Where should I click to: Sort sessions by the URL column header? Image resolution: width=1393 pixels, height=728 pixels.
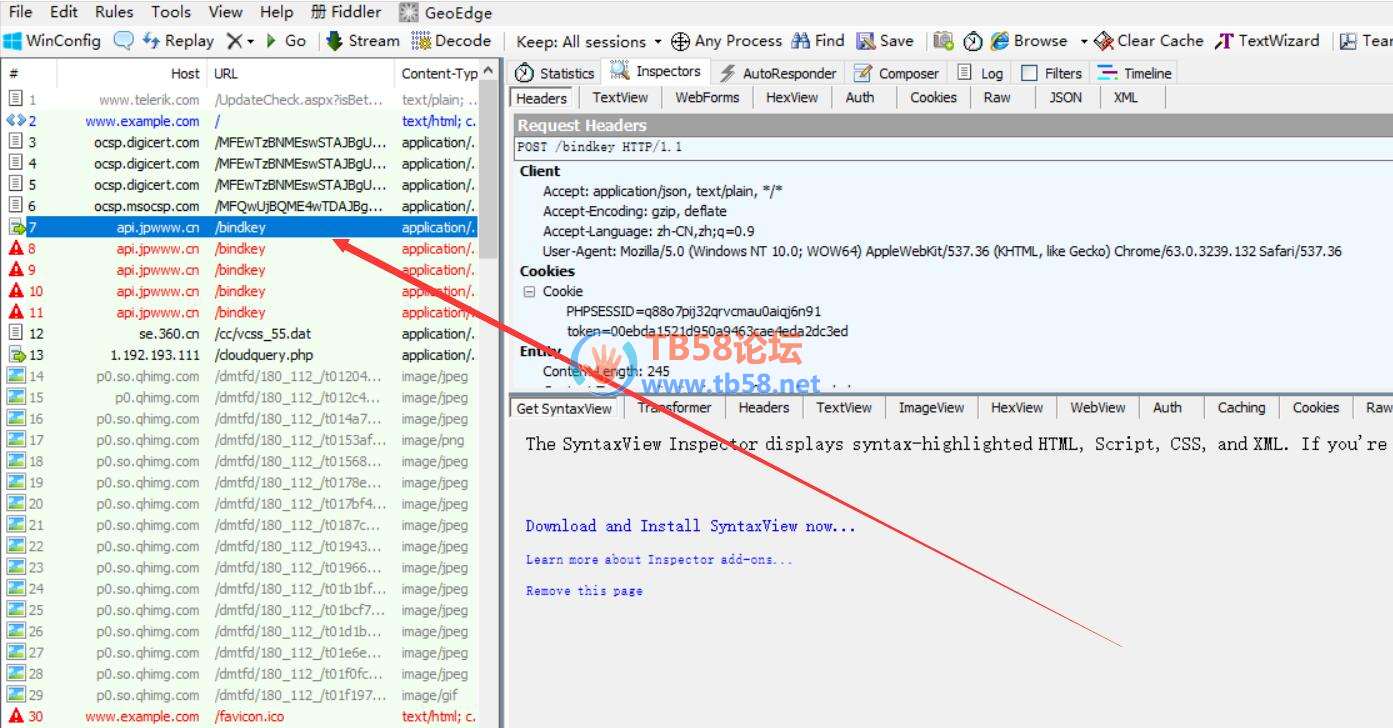[x=226, y=74]
